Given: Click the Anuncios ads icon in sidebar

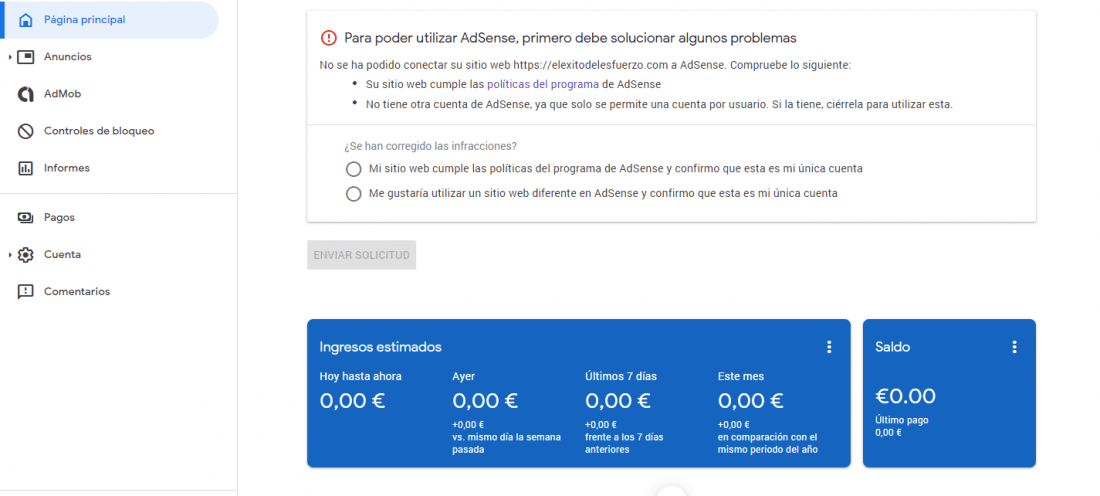Looking at the screenshot, I should [x=26, y=57].
